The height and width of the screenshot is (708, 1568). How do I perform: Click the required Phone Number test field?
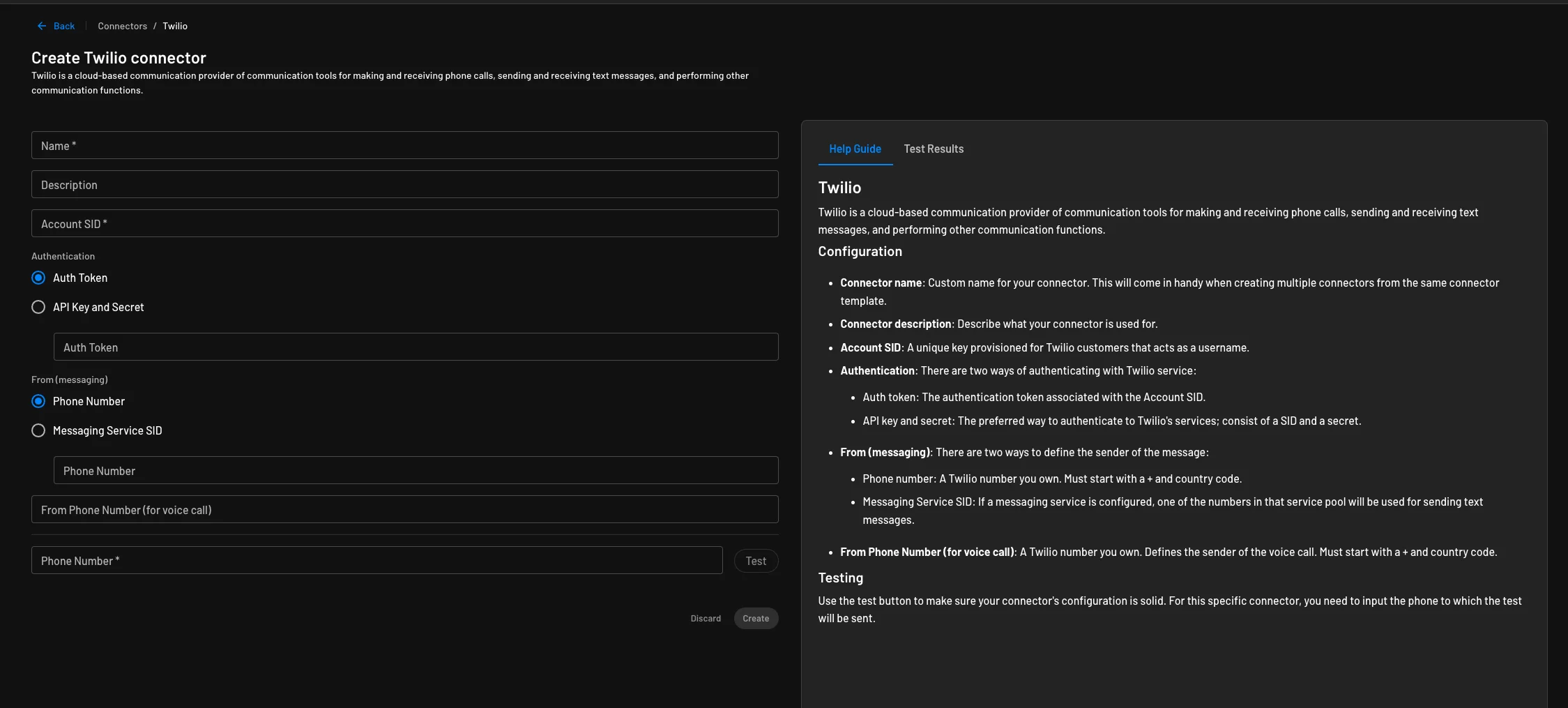pos(376,560)
